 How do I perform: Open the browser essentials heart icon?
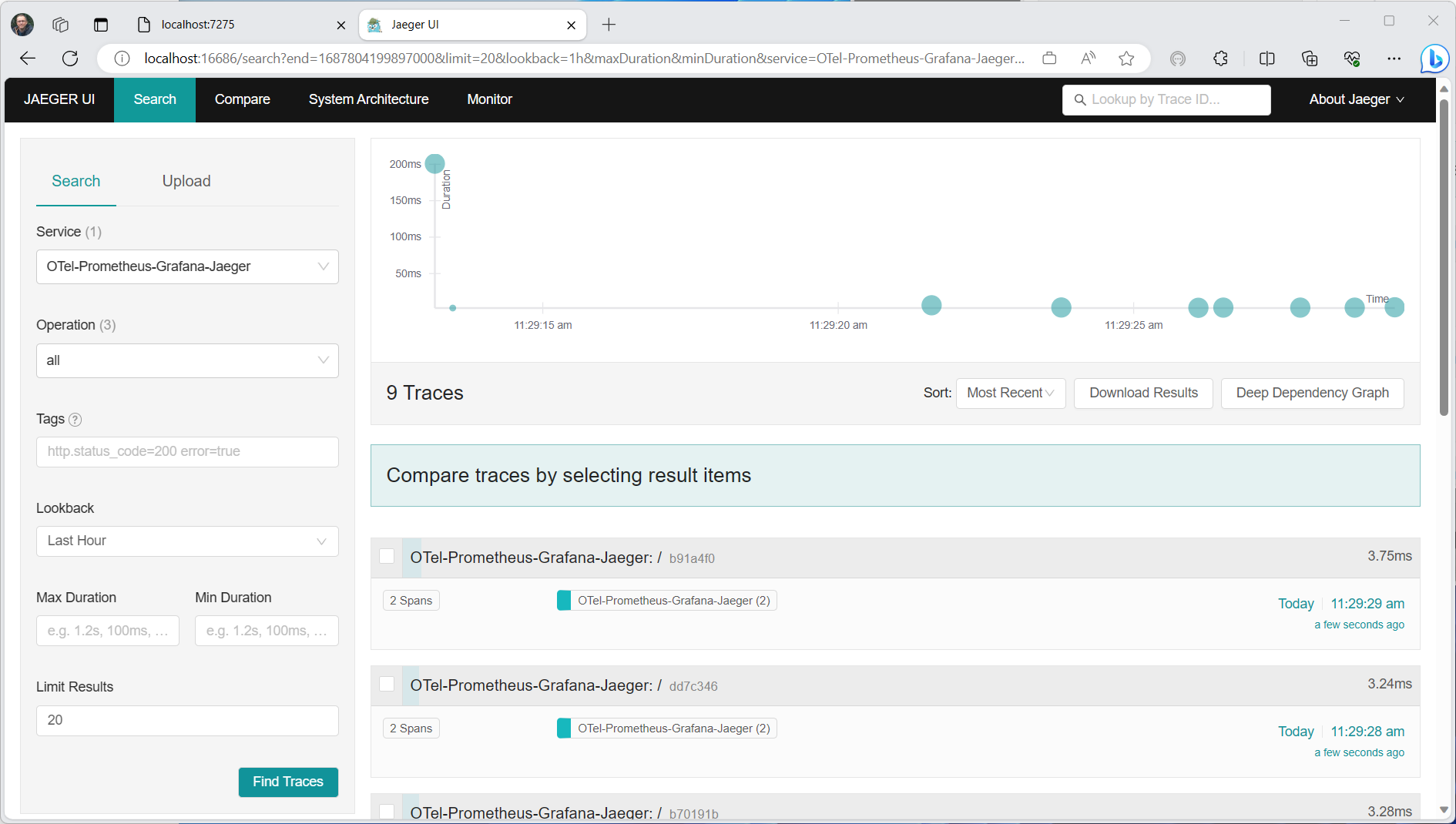coord(1352,59)
